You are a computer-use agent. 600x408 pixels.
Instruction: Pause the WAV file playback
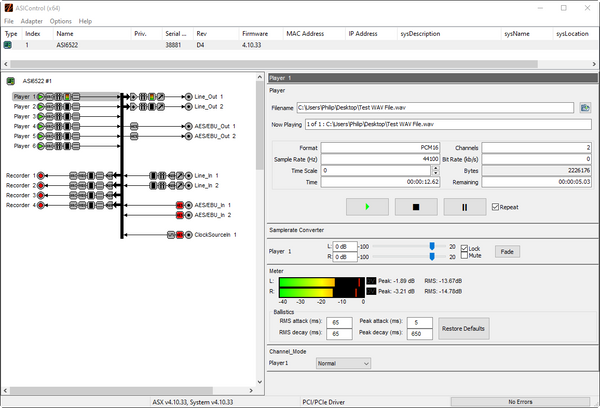[x=463, y=207]
